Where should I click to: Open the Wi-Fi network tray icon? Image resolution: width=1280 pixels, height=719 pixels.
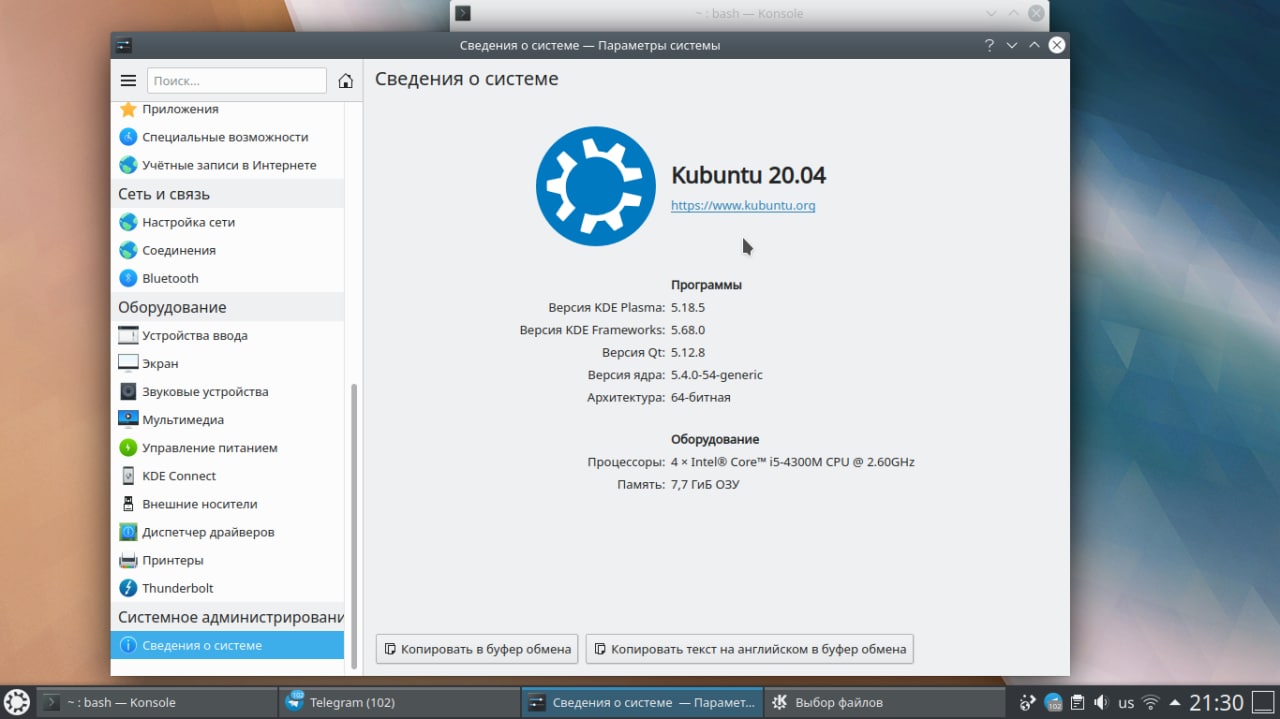pos(1151,703)
